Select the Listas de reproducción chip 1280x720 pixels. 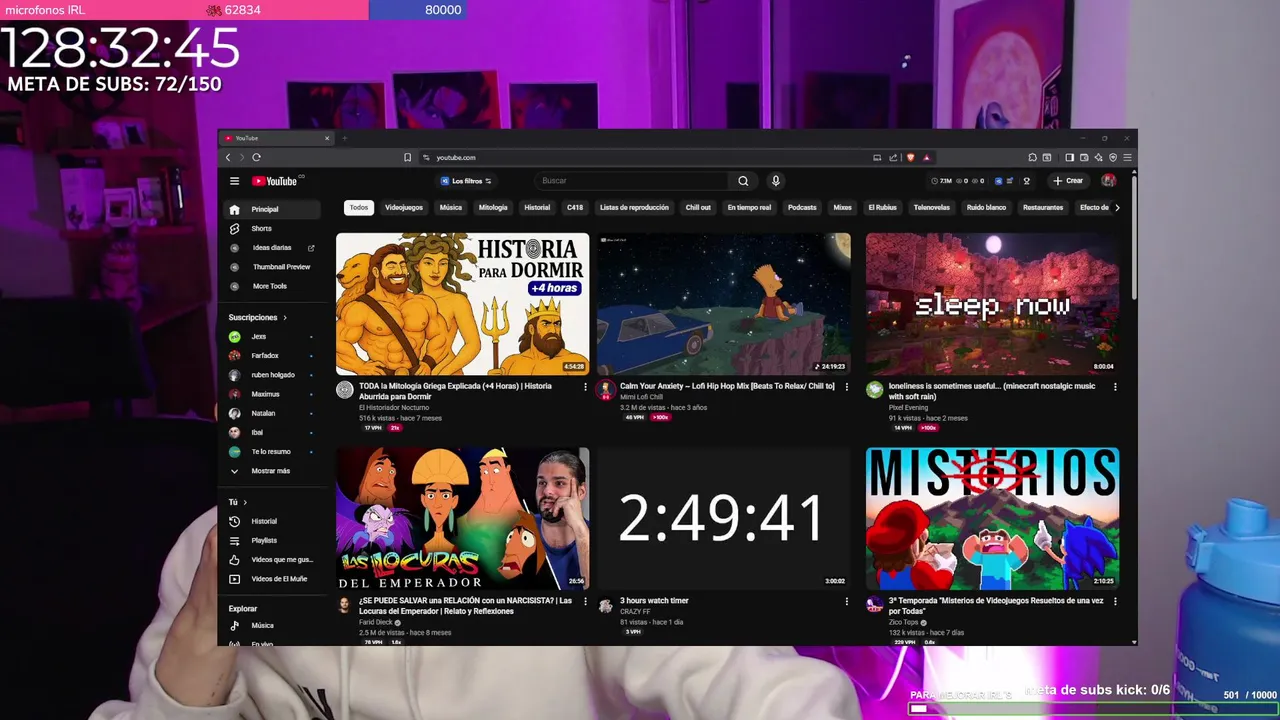click(x=634, y=208)
